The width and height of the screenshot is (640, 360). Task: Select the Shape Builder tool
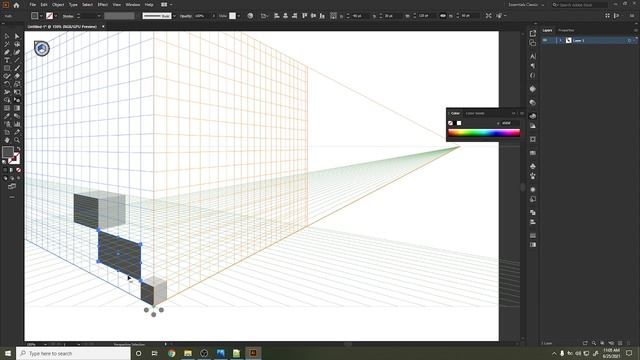[7, 100]
